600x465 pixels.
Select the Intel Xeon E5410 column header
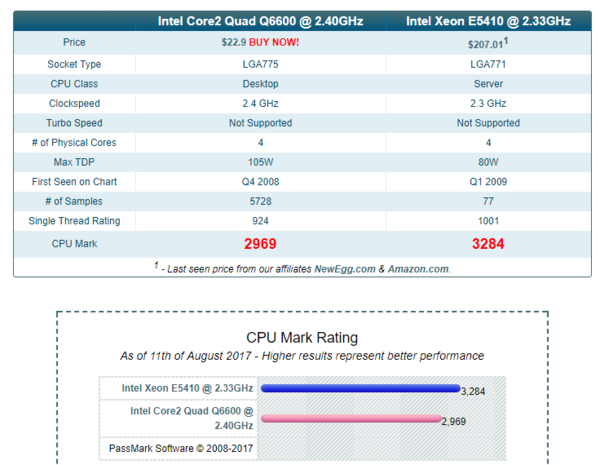pos(488,20)
